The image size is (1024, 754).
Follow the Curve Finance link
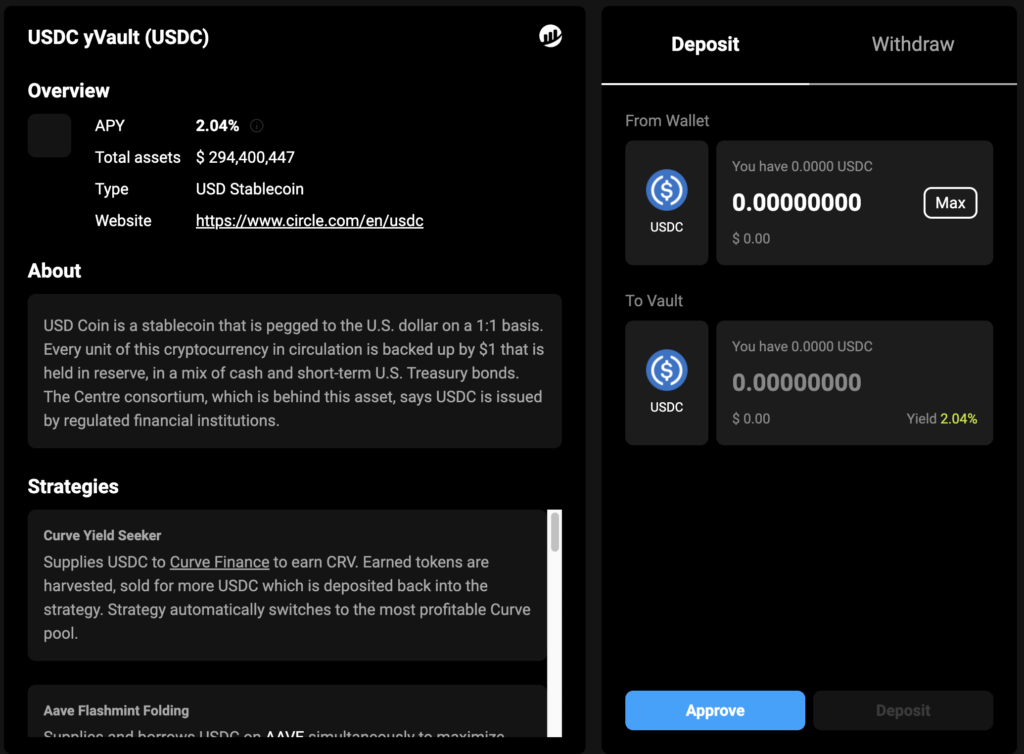coord(219,562)
